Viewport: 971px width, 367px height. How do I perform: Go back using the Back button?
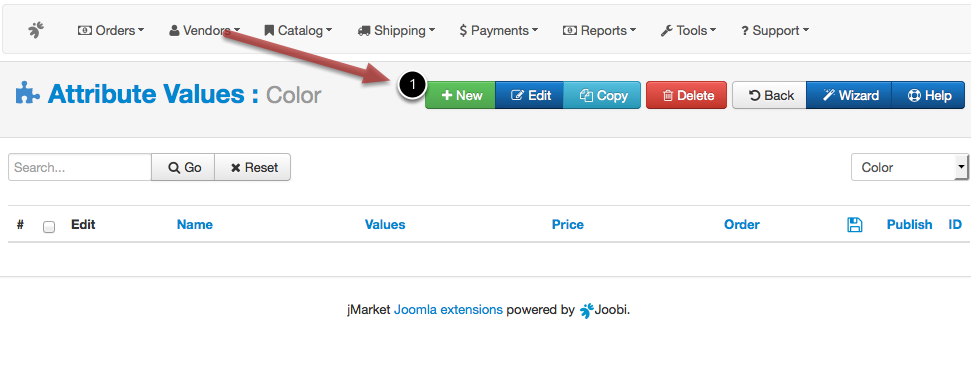(x=770, y=95)
